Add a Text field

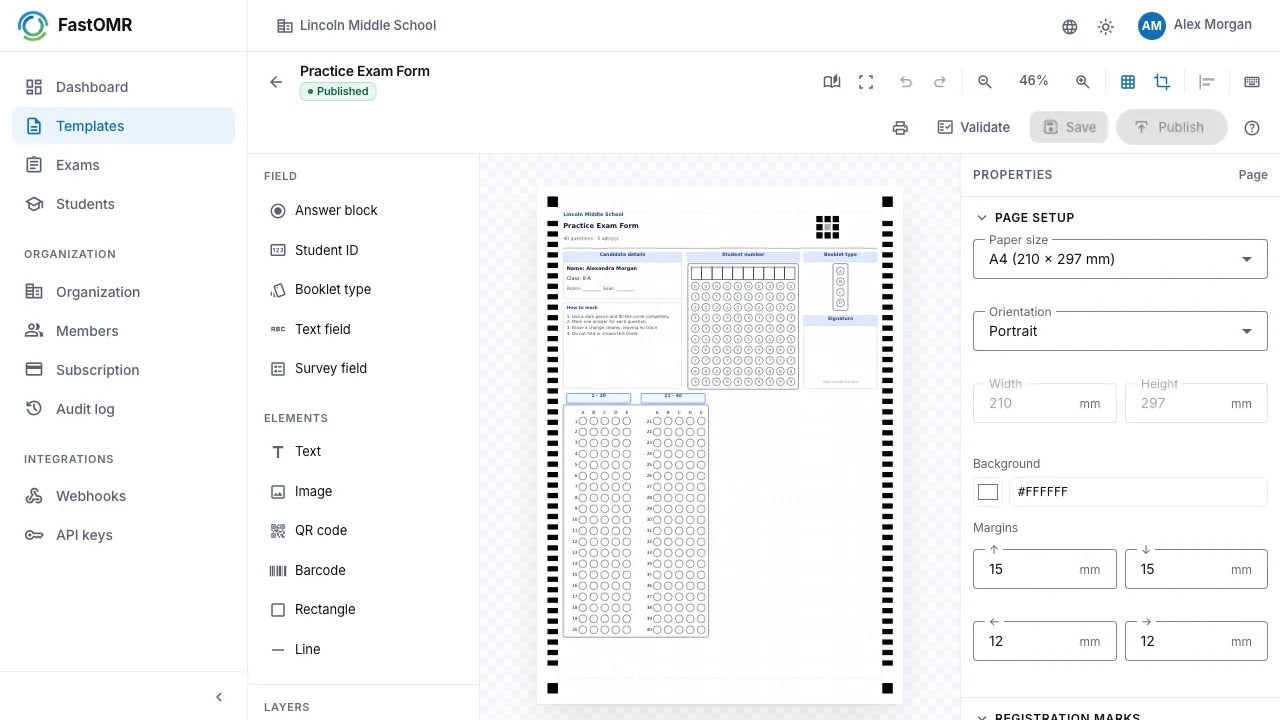click(364, 329)
